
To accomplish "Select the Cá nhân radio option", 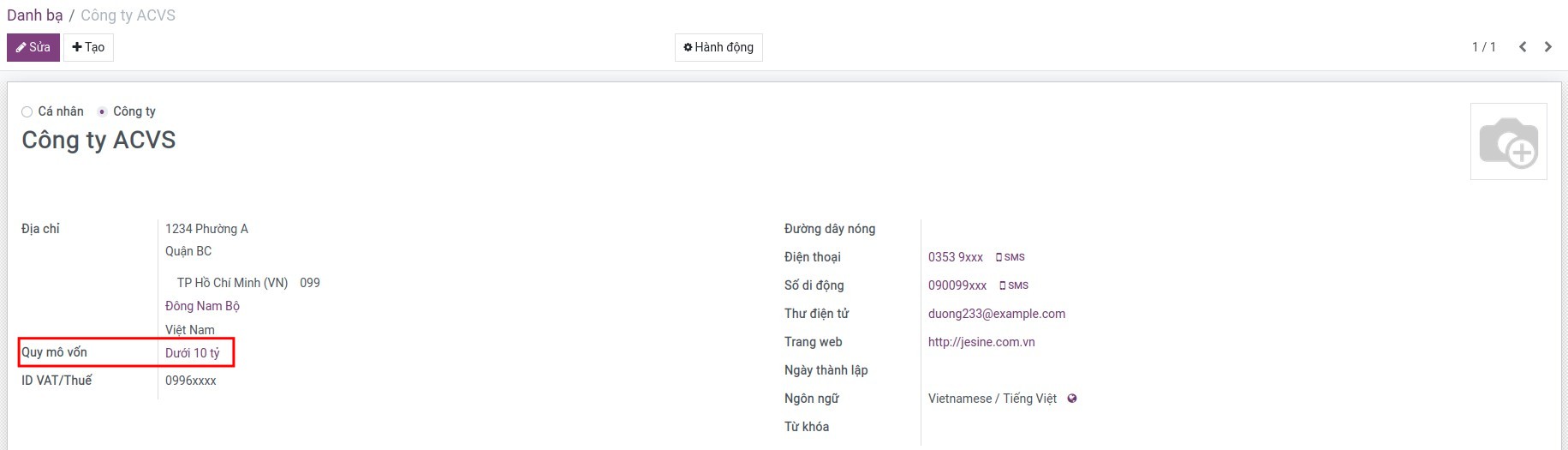I will 27,111.
